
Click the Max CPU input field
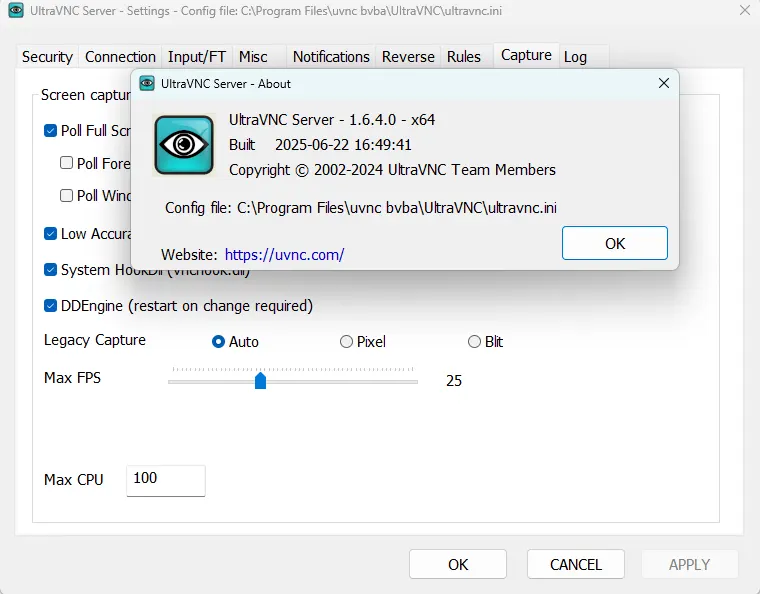165,480
